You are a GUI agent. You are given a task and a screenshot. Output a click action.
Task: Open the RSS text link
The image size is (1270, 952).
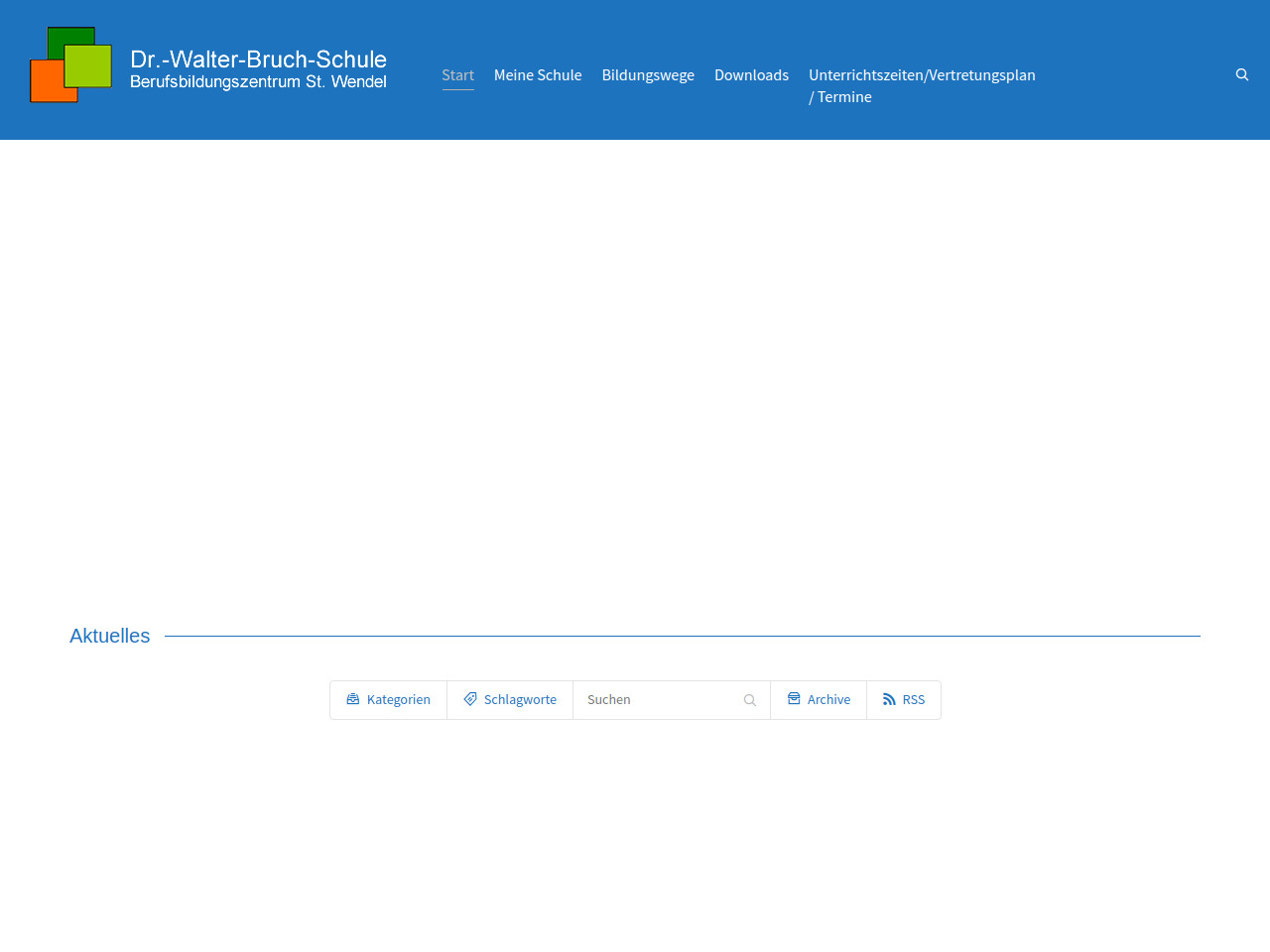(x=913, y=700)
